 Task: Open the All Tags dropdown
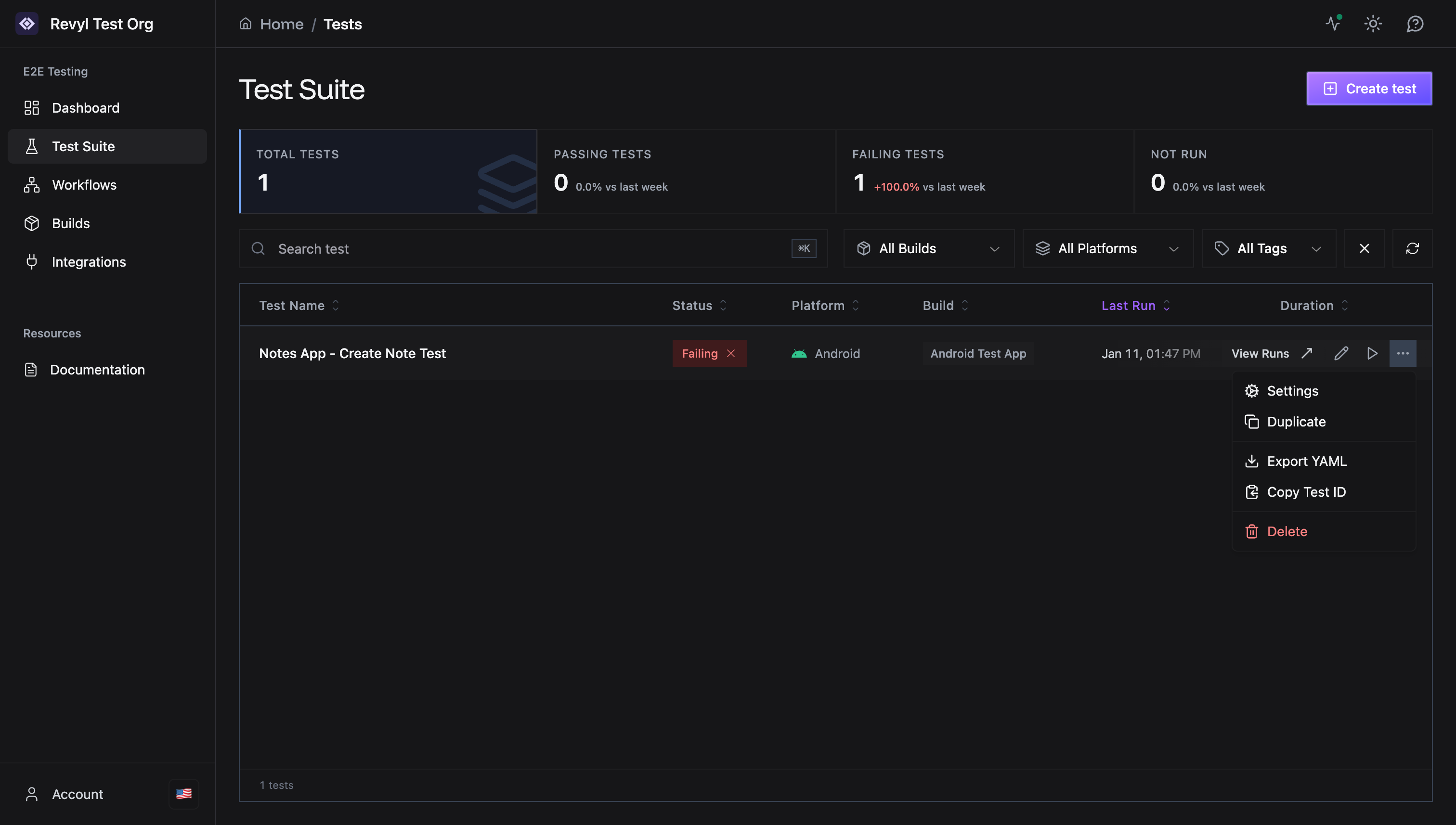pyautogui.click(x=1268, y=248)
